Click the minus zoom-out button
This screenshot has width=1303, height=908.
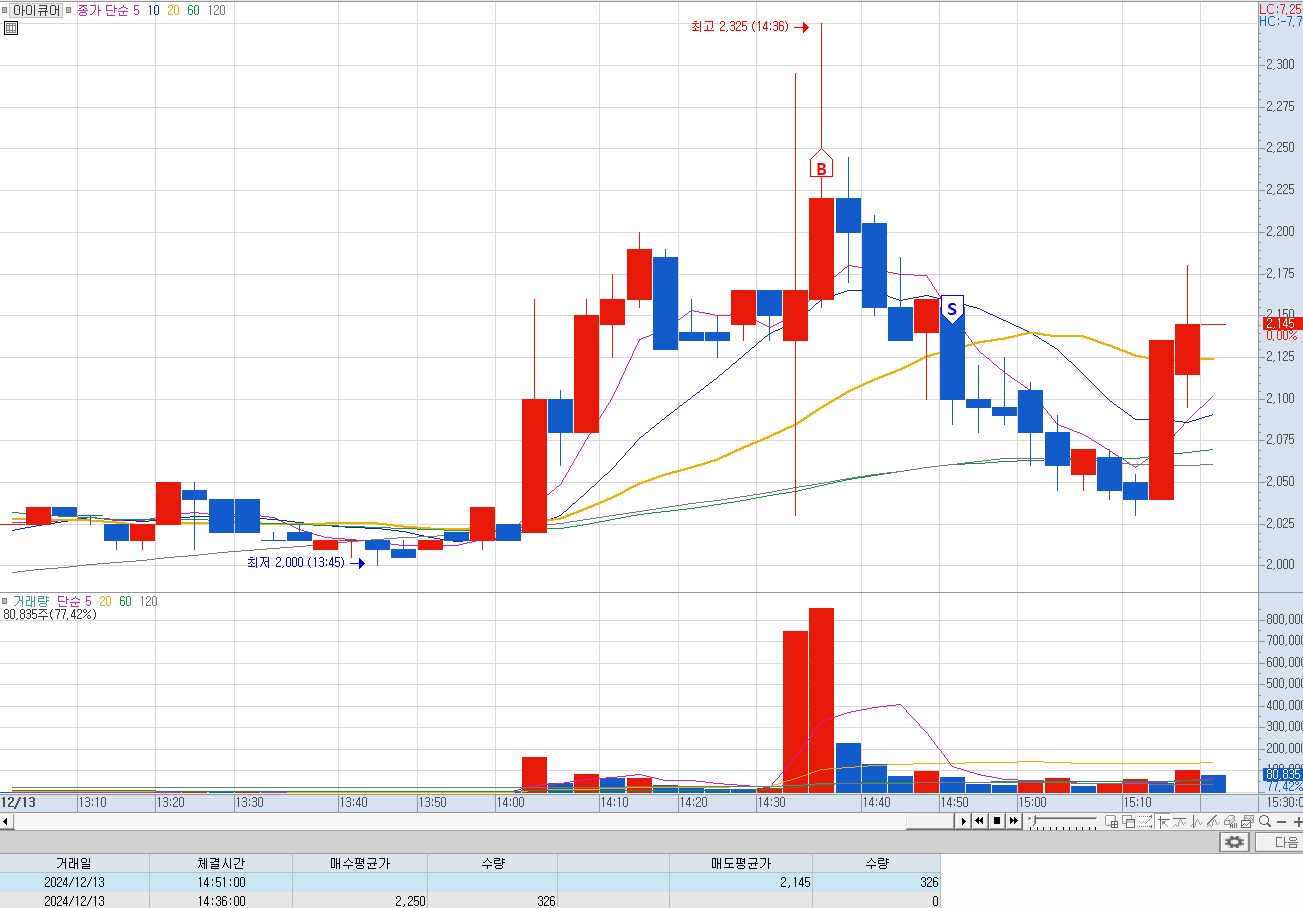[x=1281, y=822]
